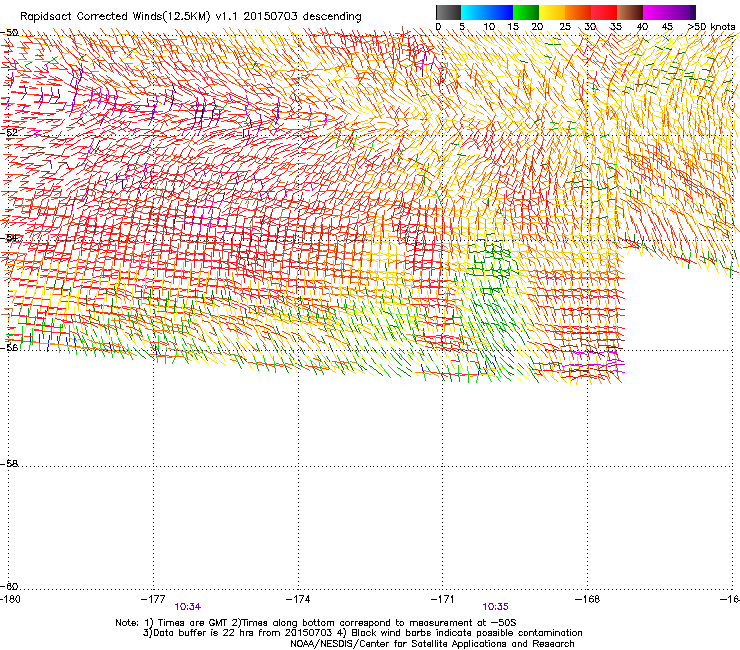The height and width of the screenshot is (650, 740).
Task: Click the 'Data buffer is 22 hrs' note line
Action: 238,633
